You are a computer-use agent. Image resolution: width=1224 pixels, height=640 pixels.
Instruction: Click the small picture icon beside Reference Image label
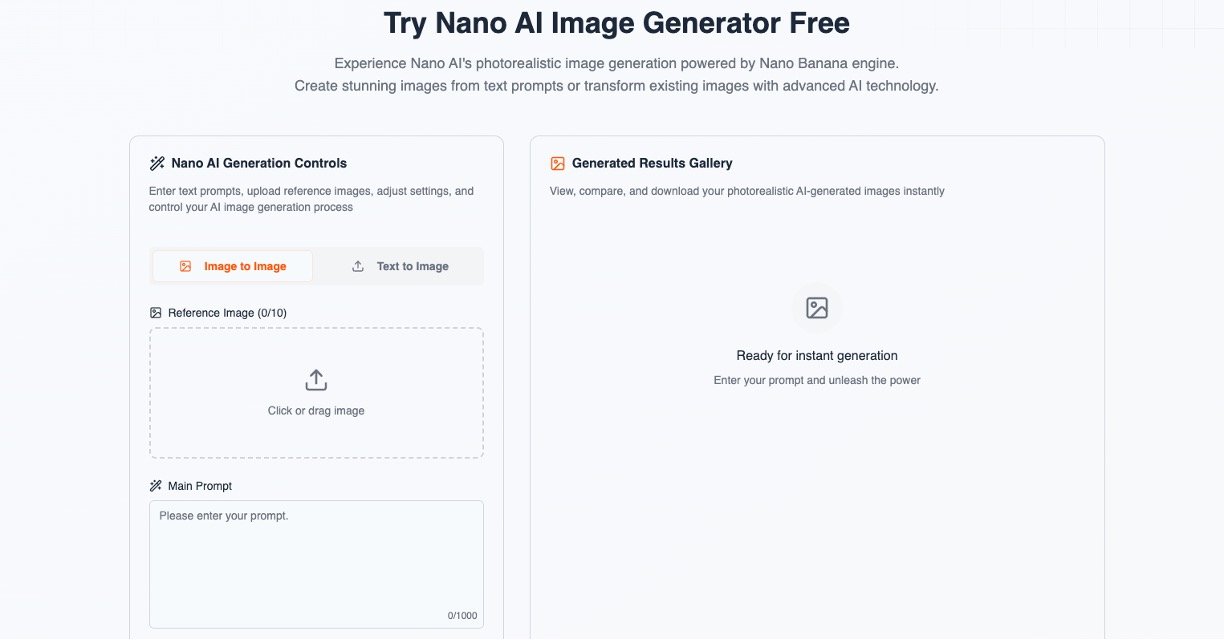156,313
